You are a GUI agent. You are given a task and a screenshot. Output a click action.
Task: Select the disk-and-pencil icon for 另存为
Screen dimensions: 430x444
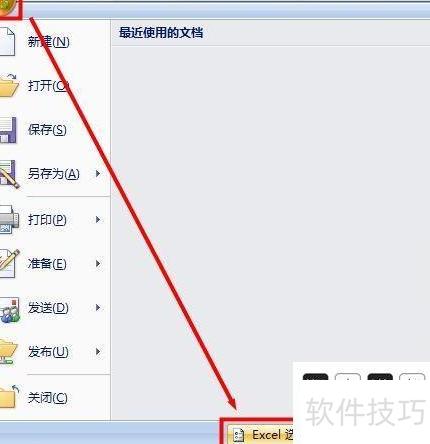(x=9, y=174)
